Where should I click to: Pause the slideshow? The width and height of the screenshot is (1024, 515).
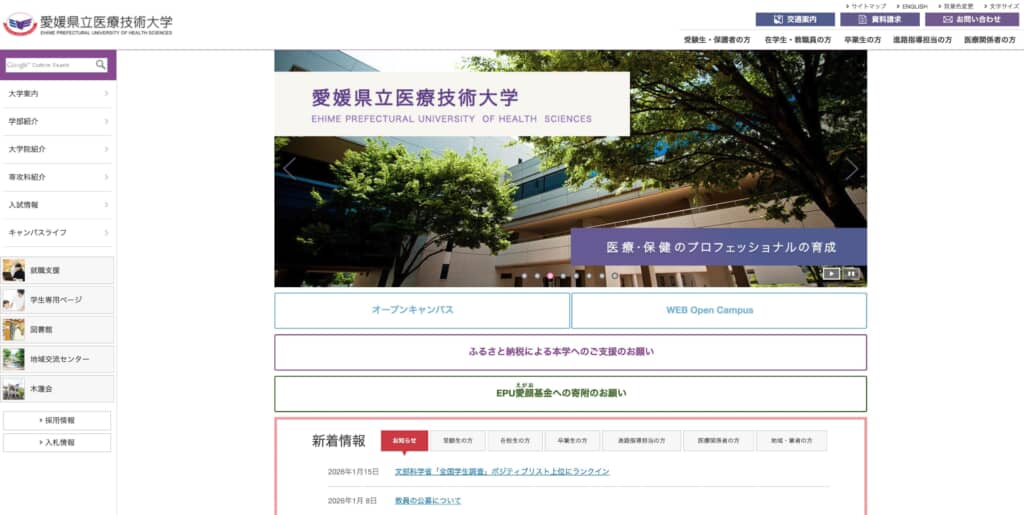pos(851,273)
